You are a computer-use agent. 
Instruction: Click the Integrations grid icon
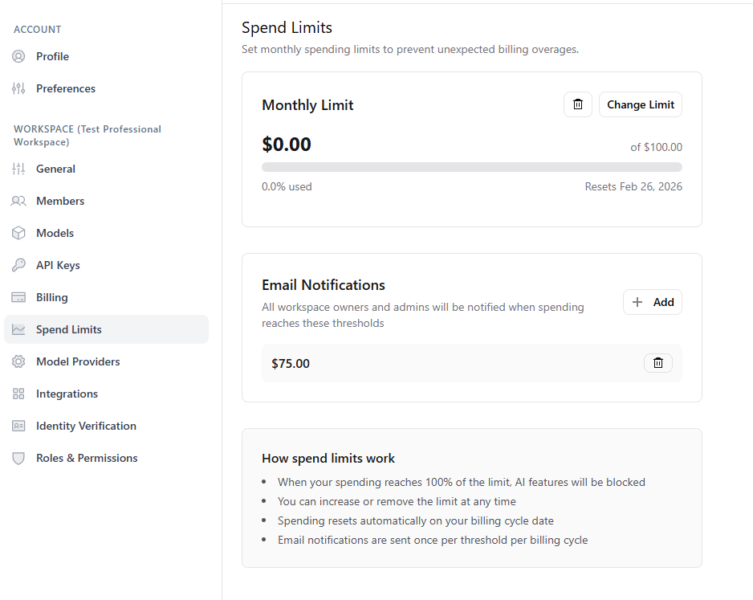[18, 394]
